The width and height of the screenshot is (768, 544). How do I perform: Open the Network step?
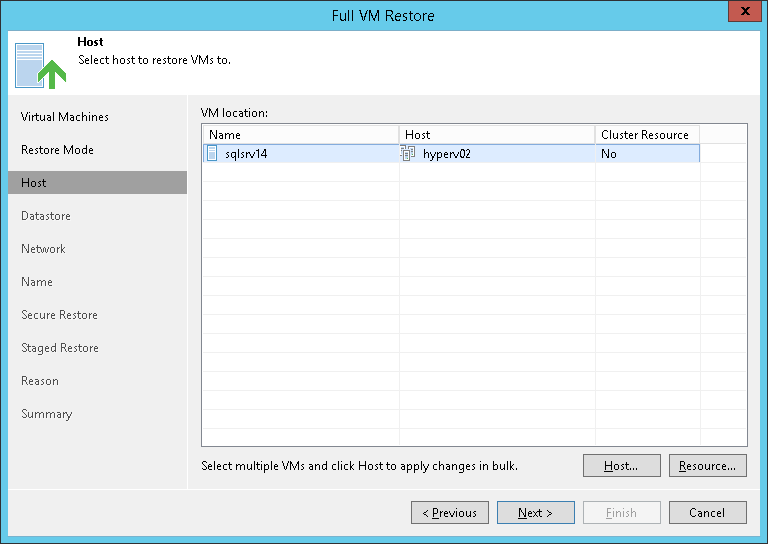coord(43,249)
